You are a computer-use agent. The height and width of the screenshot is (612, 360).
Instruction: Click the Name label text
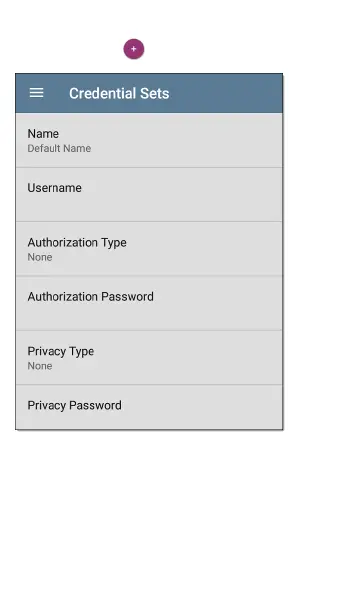point(43,133)
